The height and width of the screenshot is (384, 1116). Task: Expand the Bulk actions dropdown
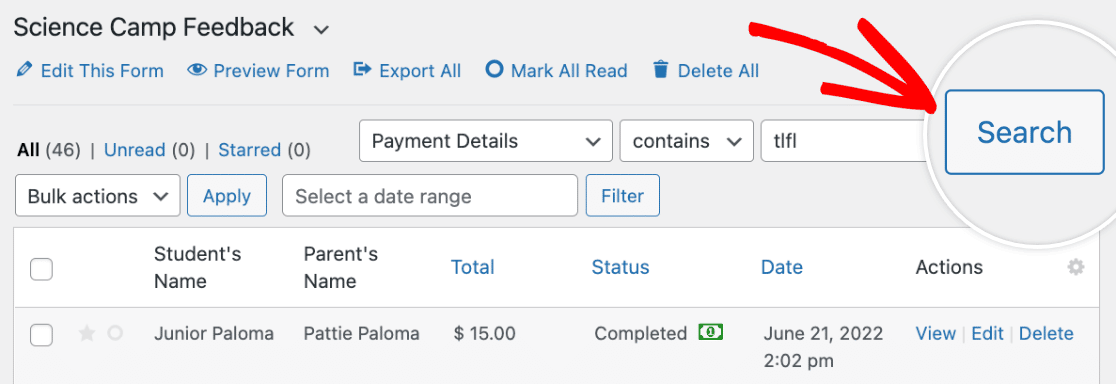coord(98,196)
